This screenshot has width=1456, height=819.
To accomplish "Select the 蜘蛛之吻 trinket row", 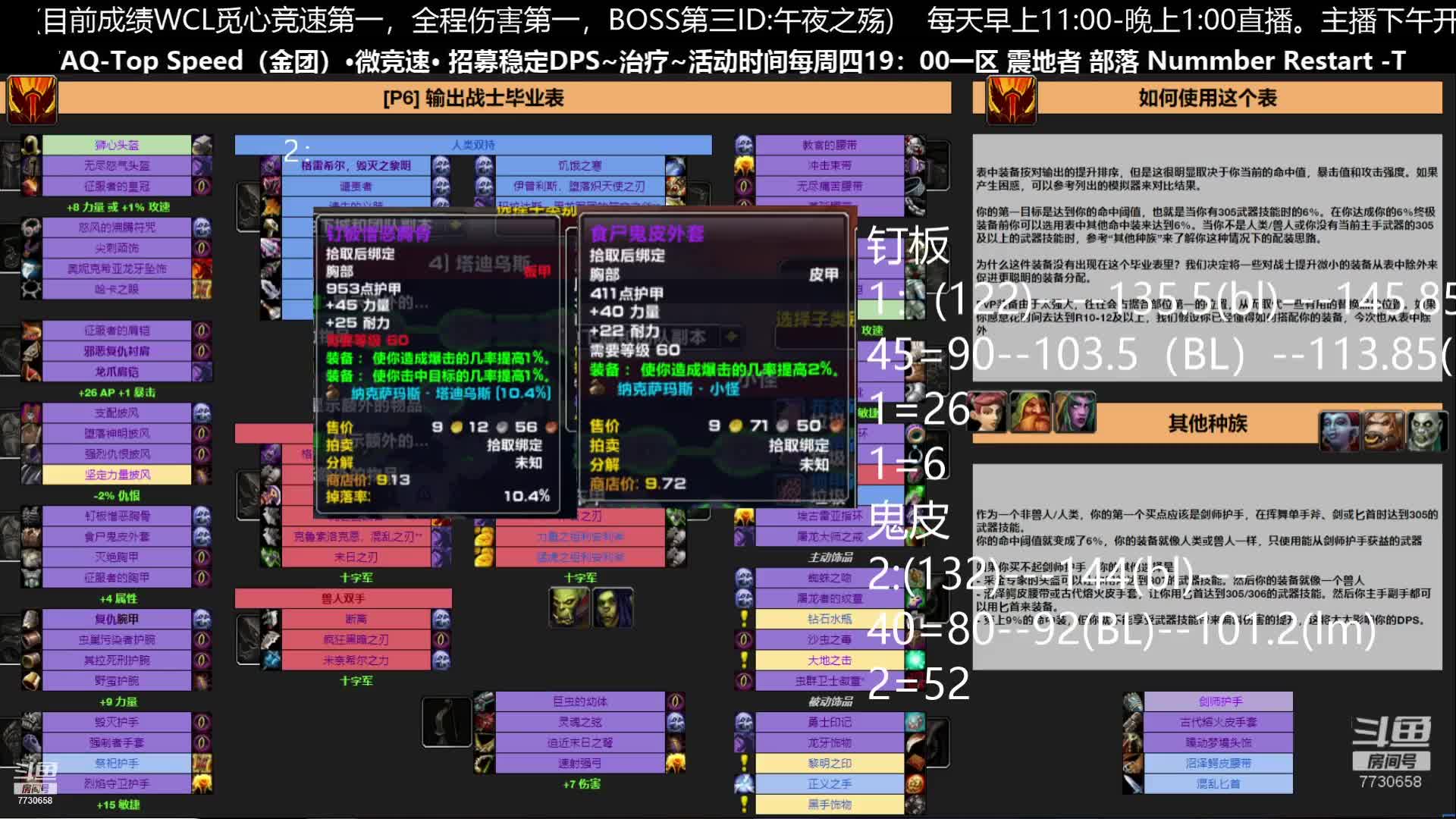I will (830, 578).
